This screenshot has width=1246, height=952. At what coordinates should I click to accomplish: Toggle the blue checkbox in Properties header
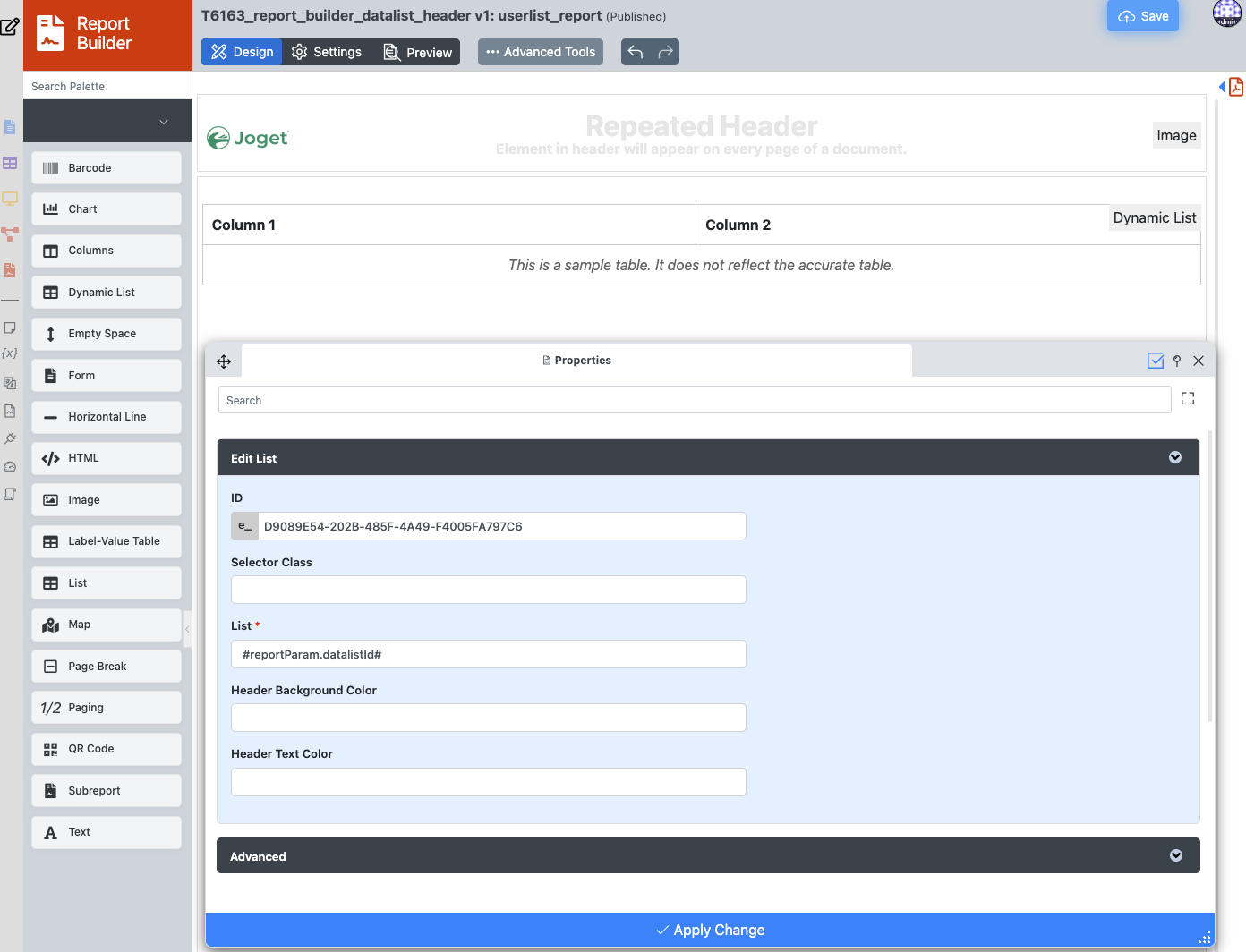point(1156,361)
